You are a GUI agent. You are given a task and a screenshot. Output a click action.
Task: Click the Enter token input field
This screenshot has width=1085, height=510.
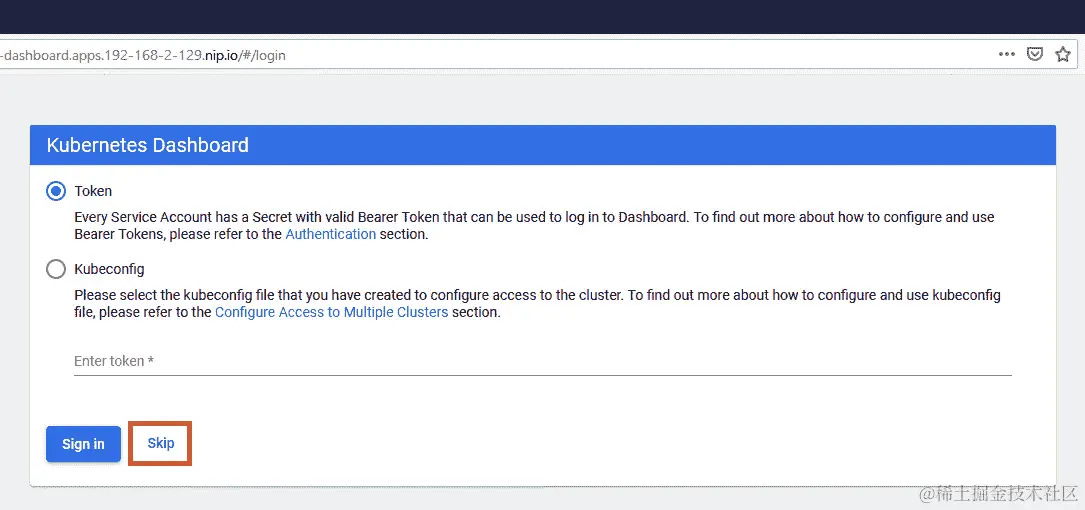coord(542,361)
